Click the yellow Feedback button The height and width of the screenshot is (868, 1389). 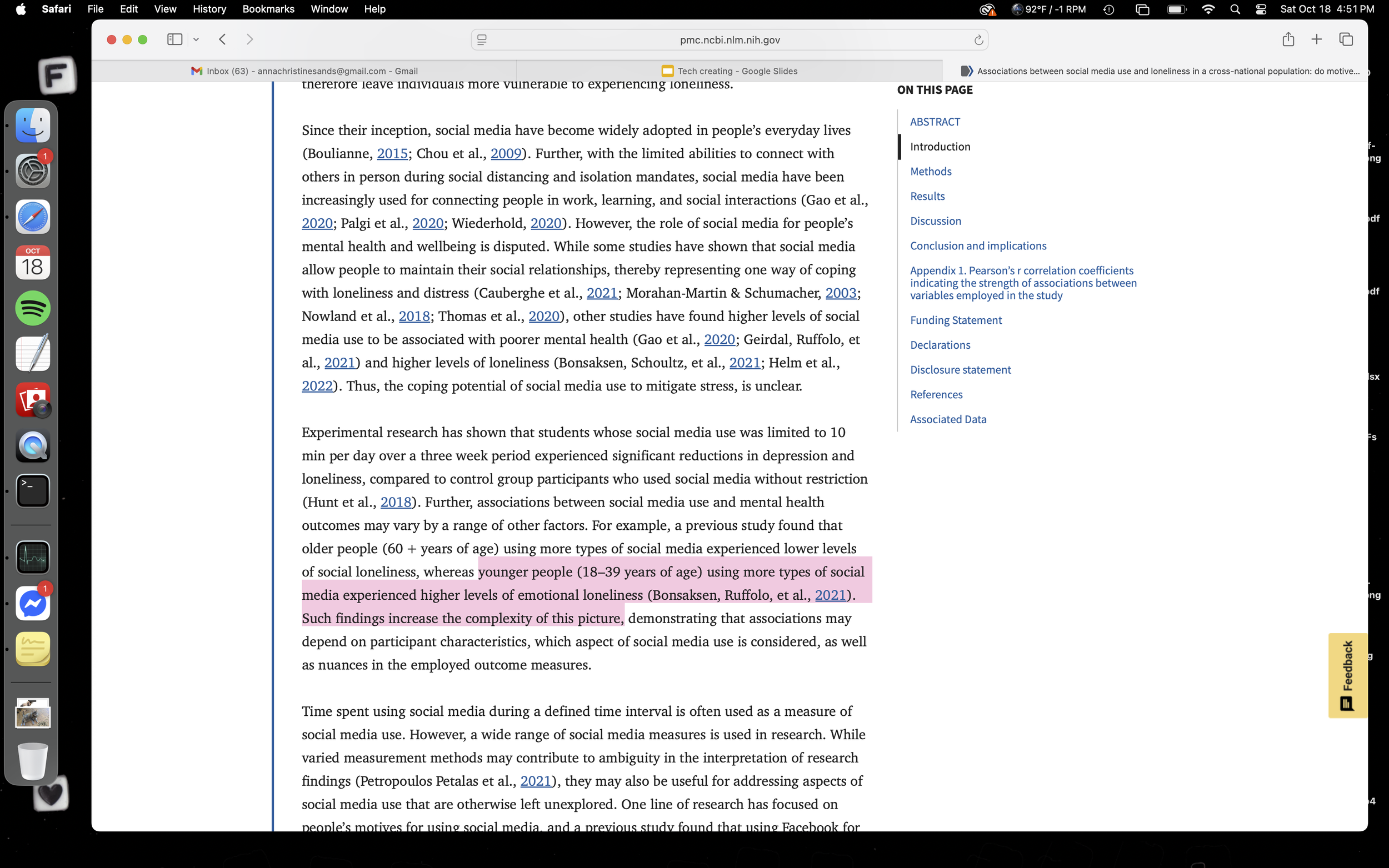pyautogui.click(x=1347, y=675)
